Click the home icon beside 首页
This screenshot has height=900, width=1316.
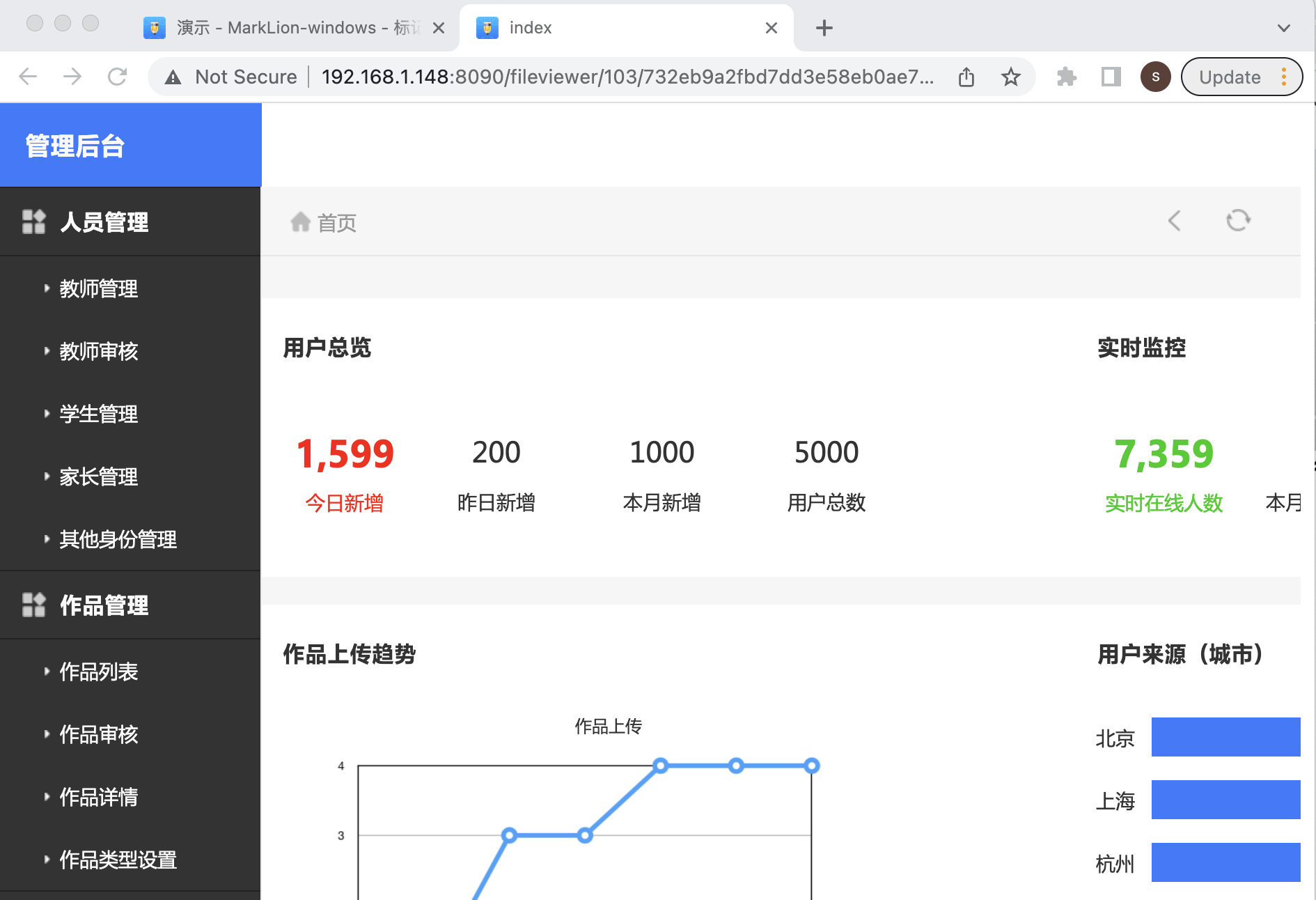[x=300, y=222]
